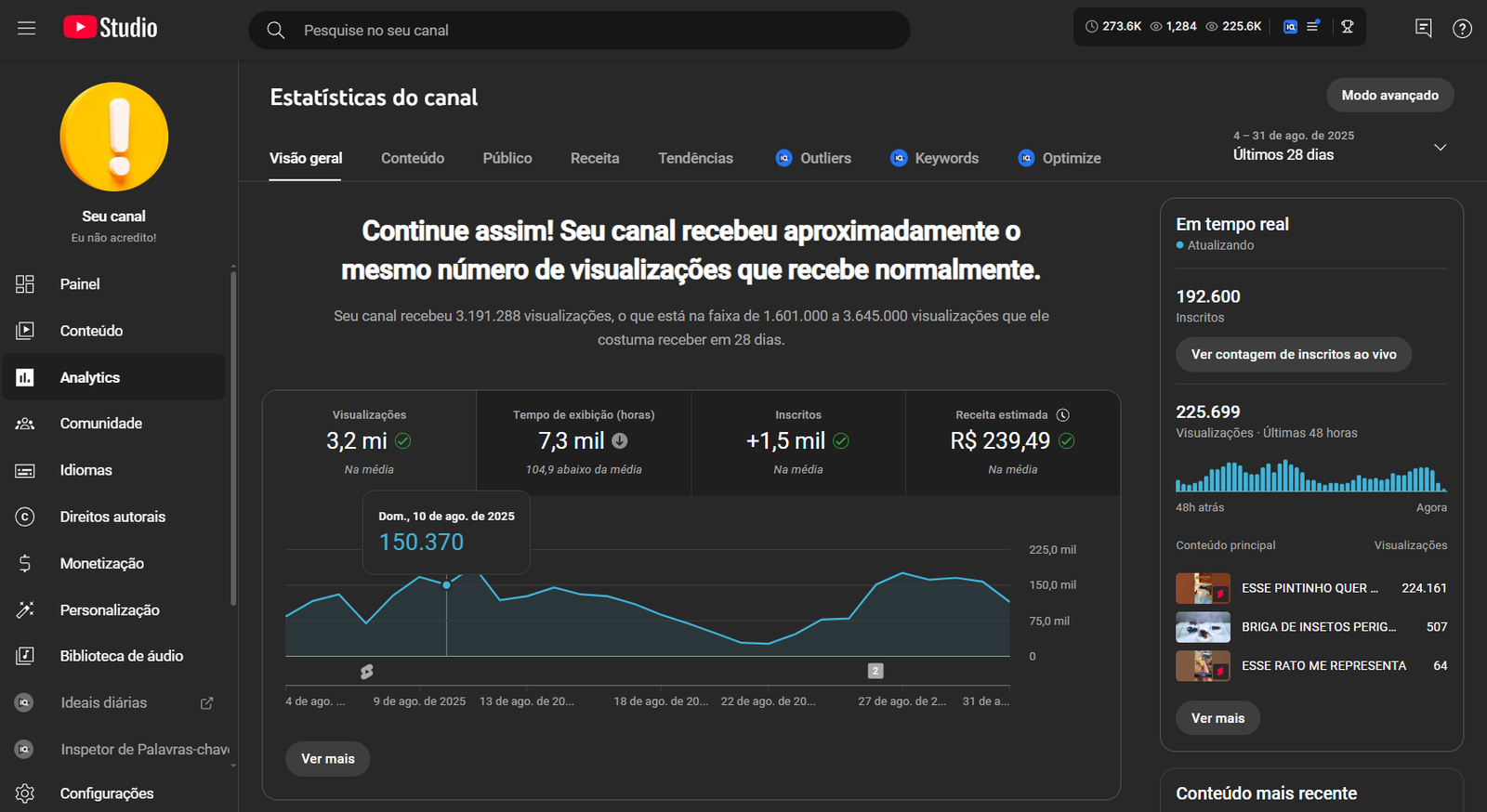The width and height of the screenshot is (1487, 812).
Task: Select the Receita estimada metric card
Action: [1013, 442]
